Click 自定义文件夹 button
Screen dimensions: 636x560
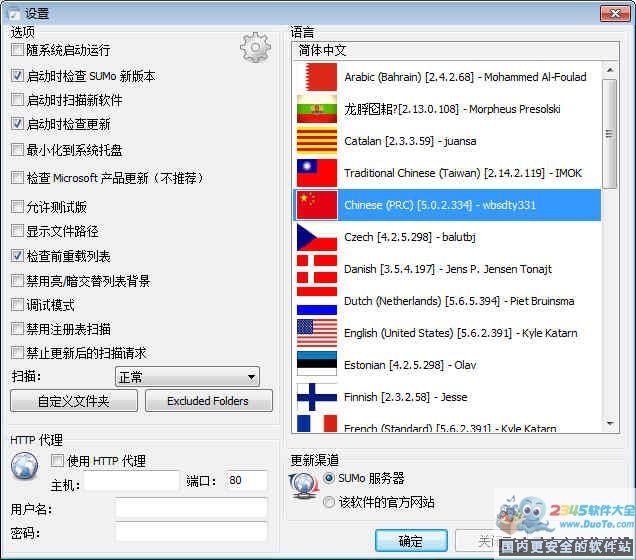pyautogui.click(x=74, y=401)
